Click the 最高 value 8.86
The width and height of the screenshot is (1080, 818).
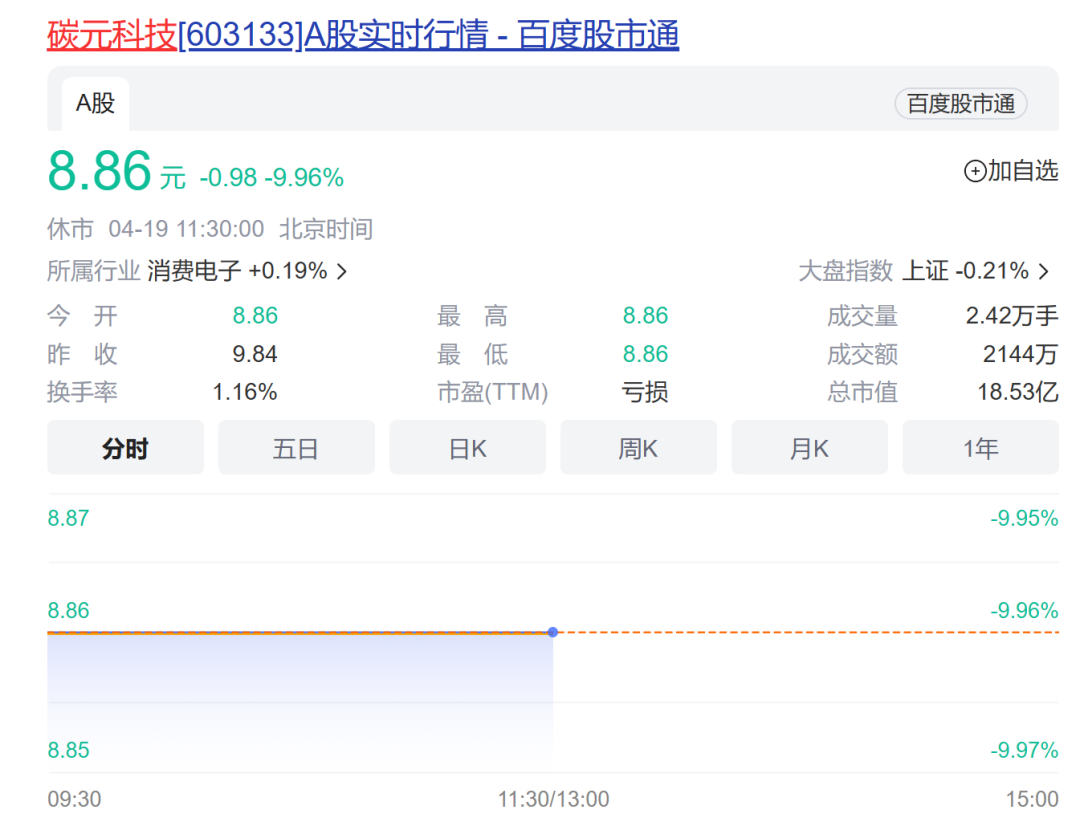tap(645, 315)
